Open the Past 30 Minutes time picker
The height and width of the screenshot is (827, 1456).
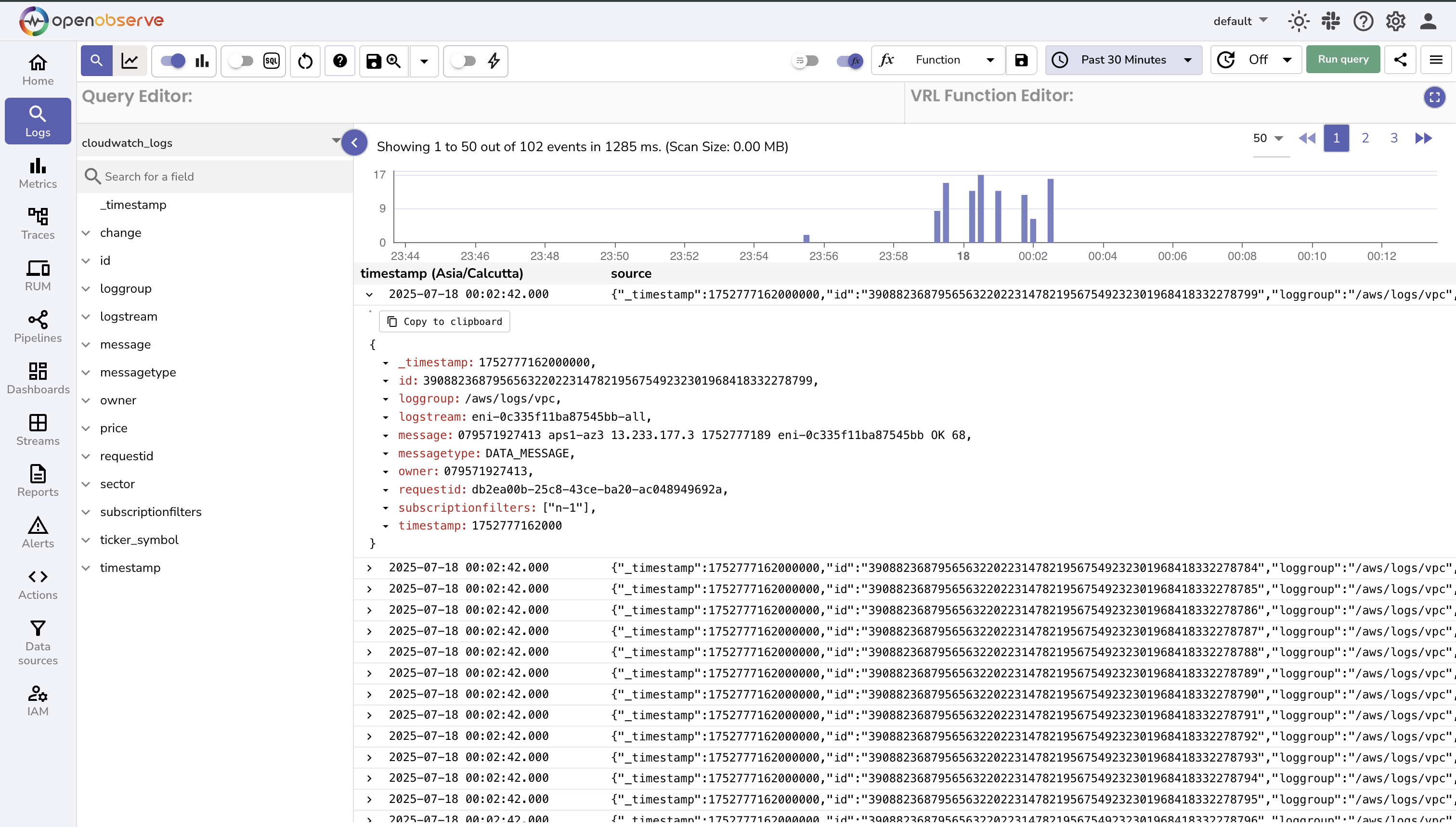tap(1123, 60)
